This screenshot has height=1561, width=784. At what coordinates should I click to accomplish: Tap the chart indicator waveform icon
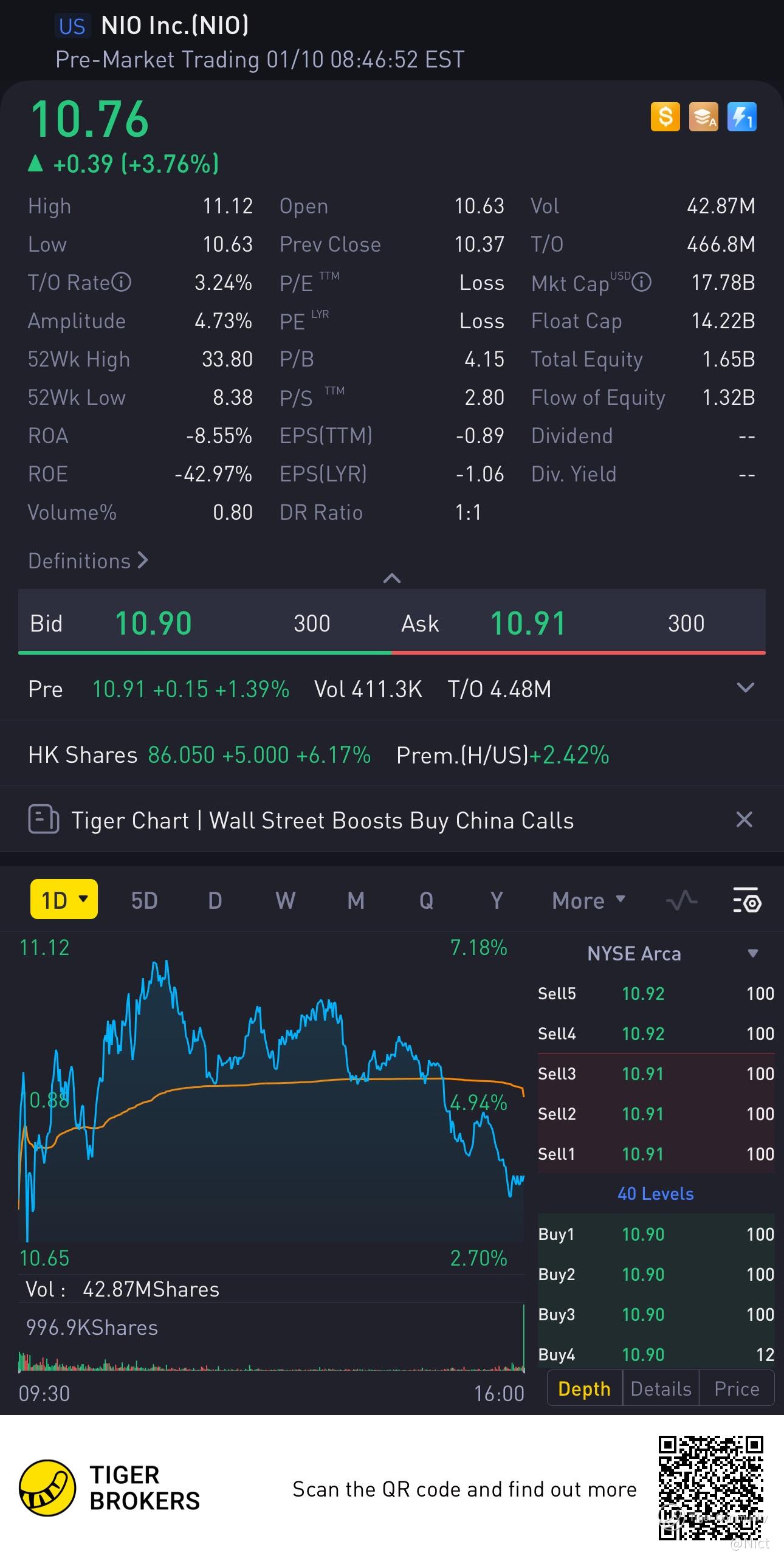tap(681, 900)
